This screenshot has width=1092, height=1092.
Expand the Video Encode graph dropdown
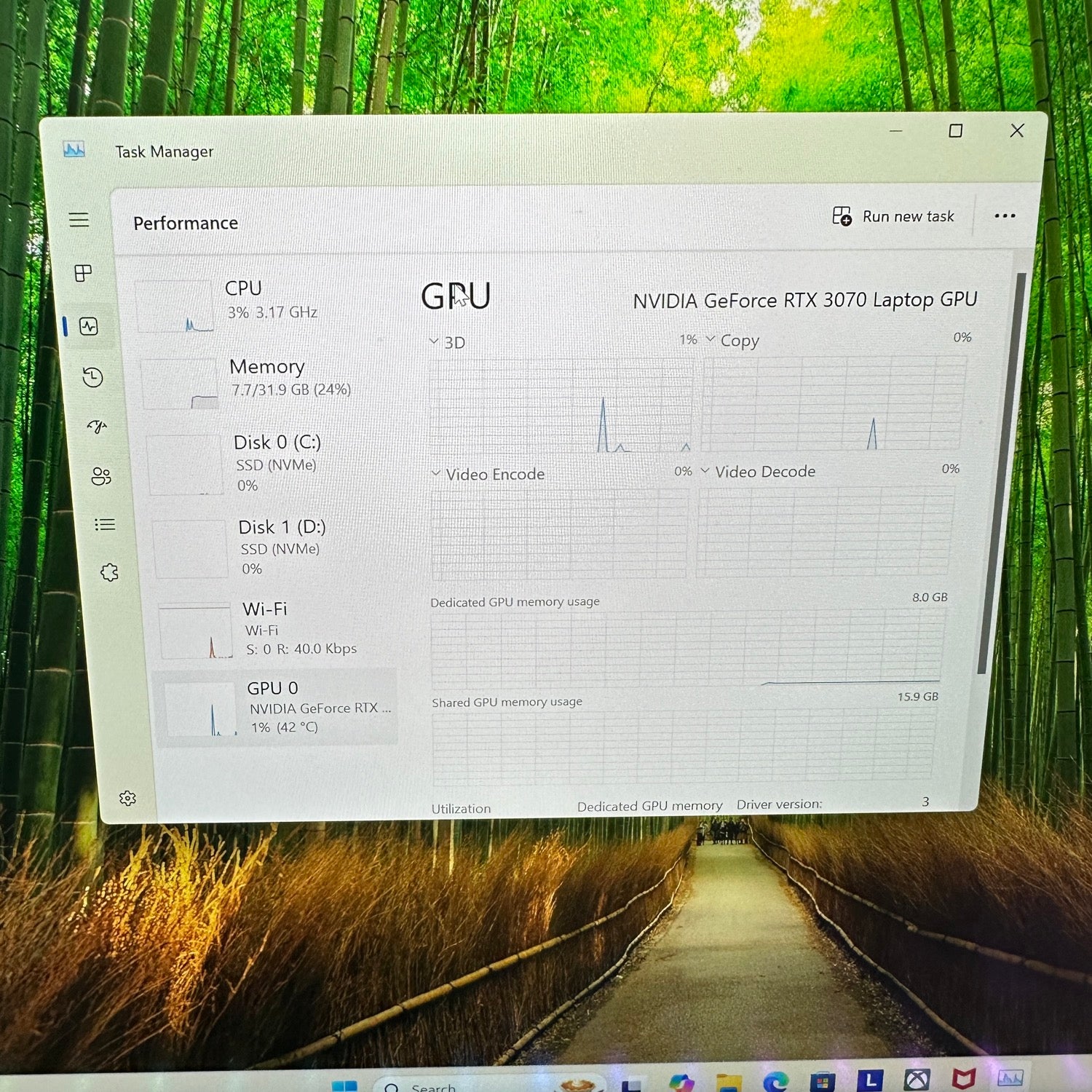pyautogui.click(x=436, y=473)
